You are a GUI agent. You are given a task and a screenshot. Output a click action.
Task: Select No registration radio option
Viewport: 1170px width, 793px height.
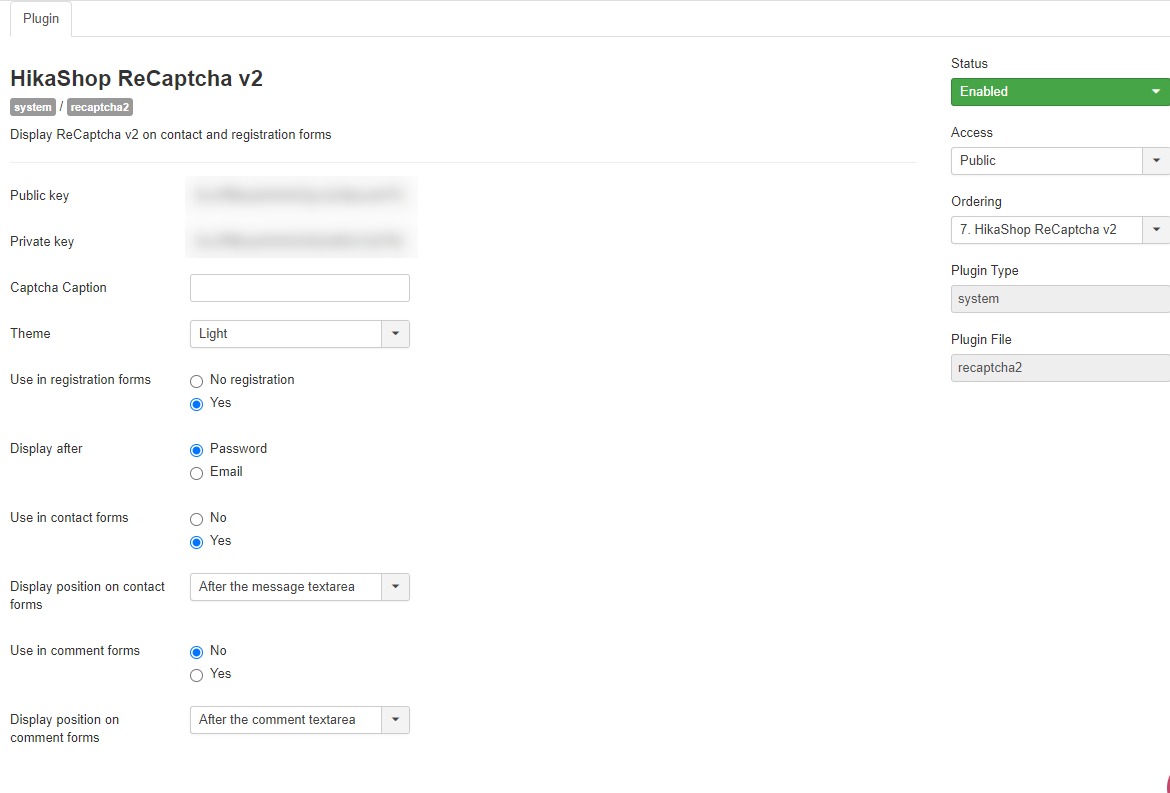(x=196, y=381)
